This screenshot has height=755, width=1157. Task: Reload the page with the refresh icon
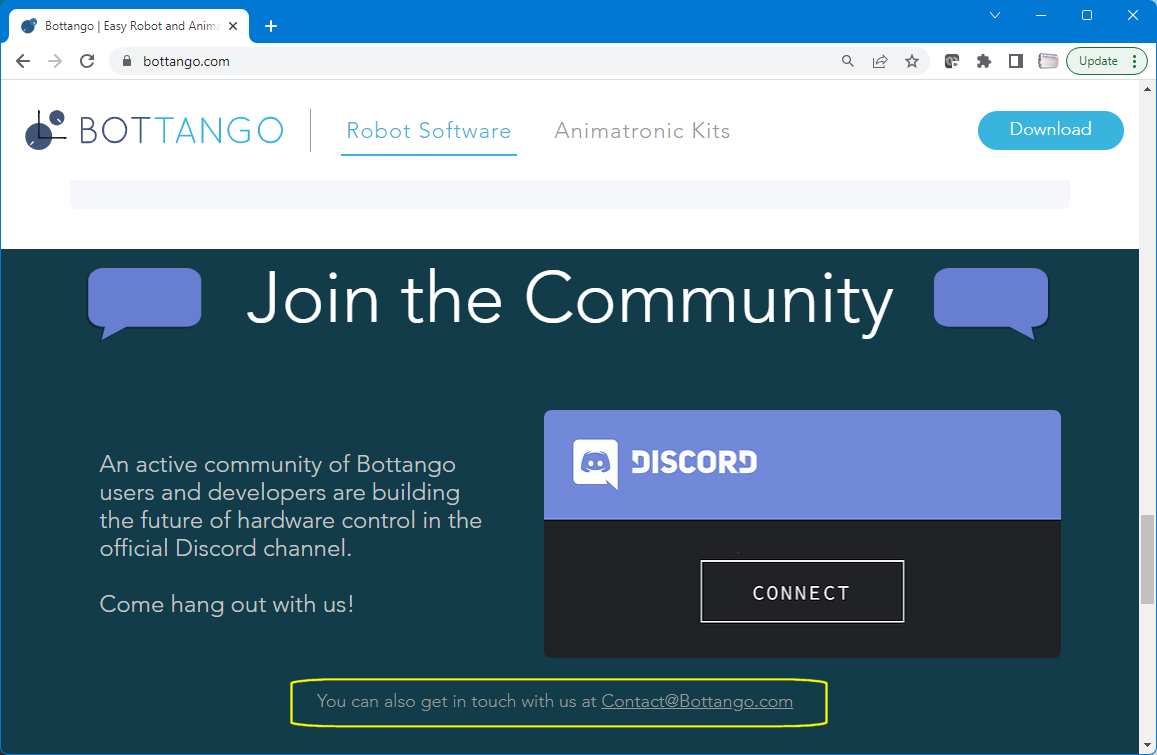coord(87,61)
